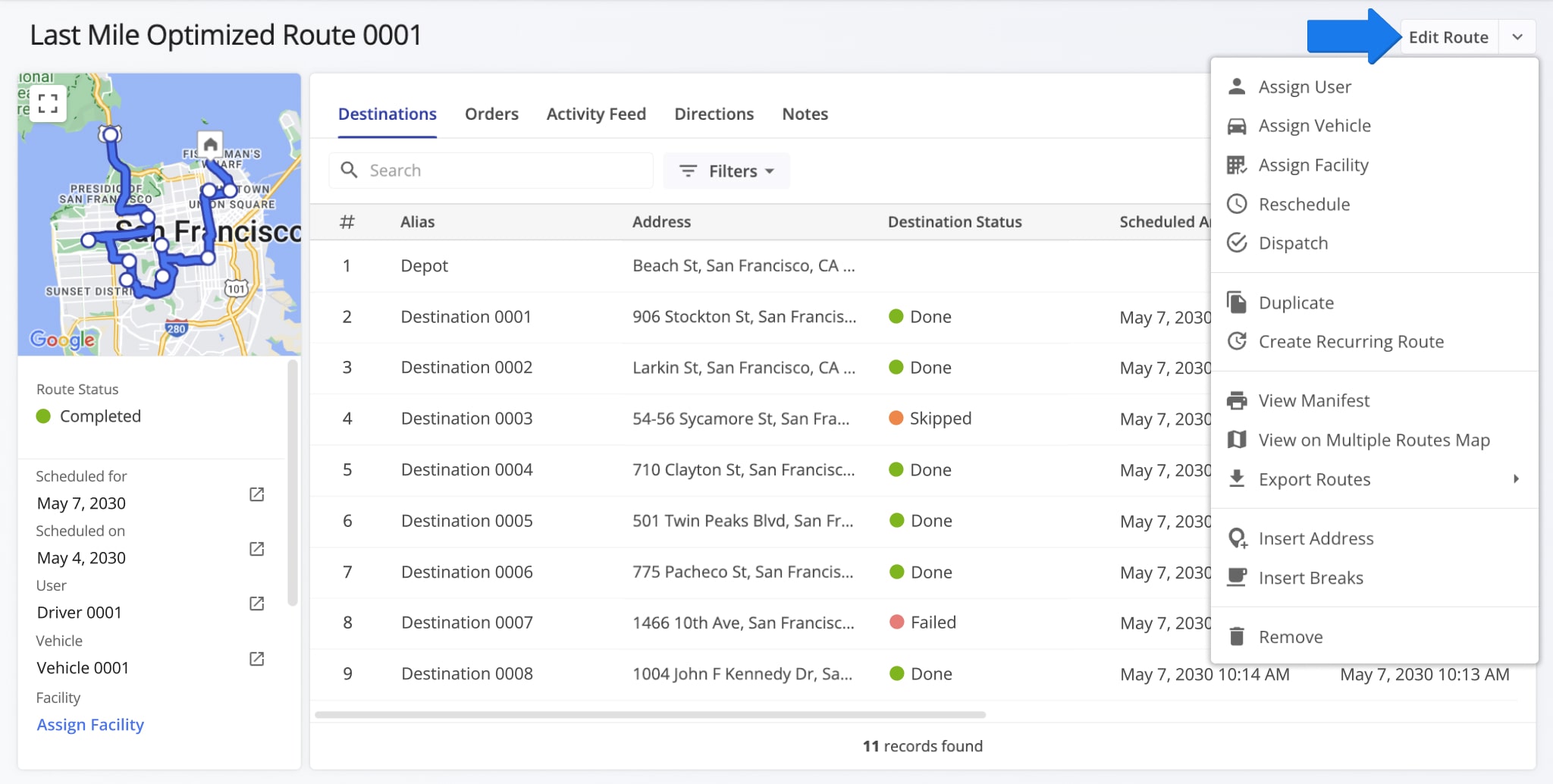Open Driver 0001 via its external link icon
This screenshot has width=1553, height=784.
click(256, 604)
